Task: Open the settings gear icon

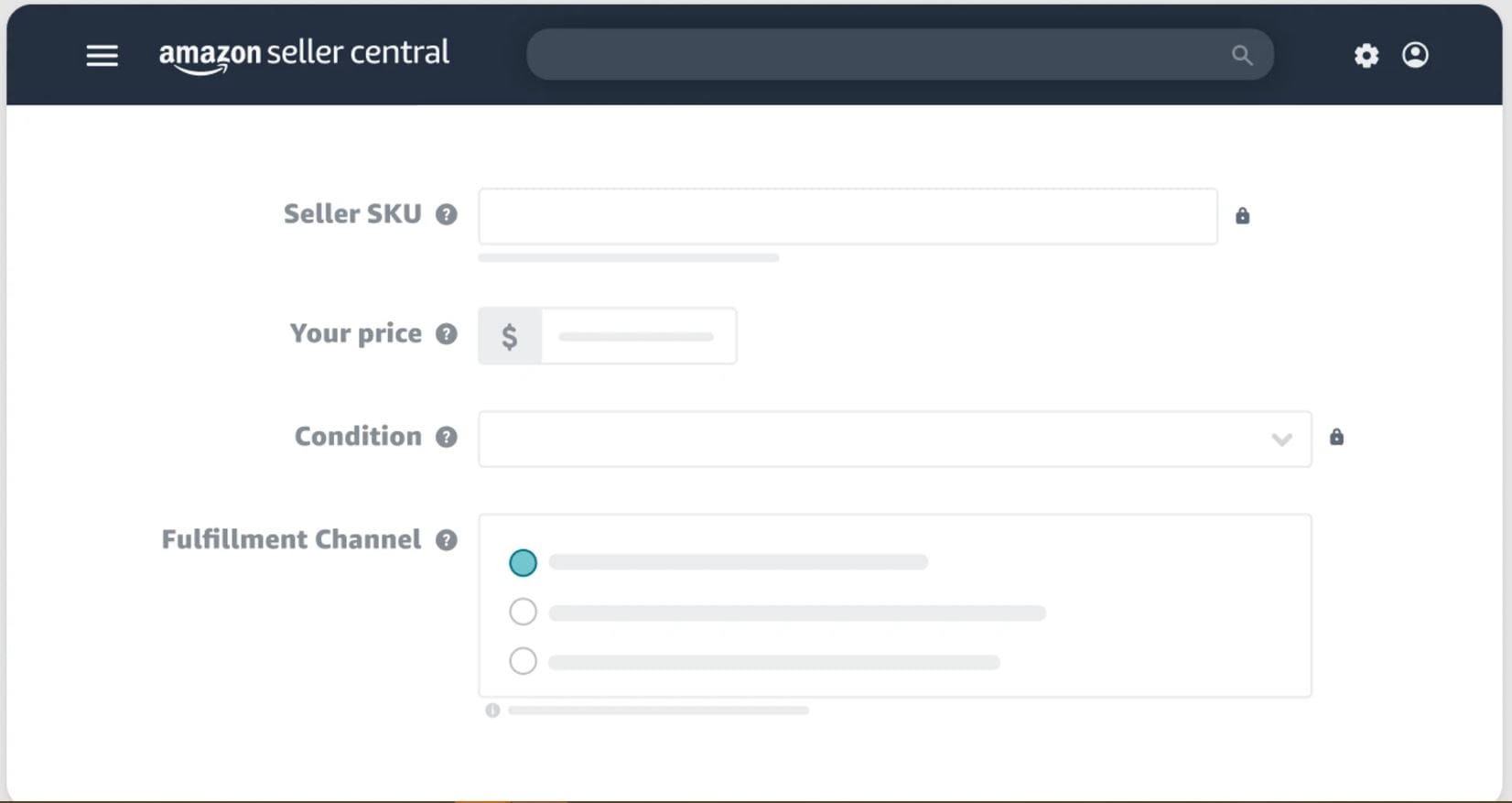Action: tap(1366, 56)
